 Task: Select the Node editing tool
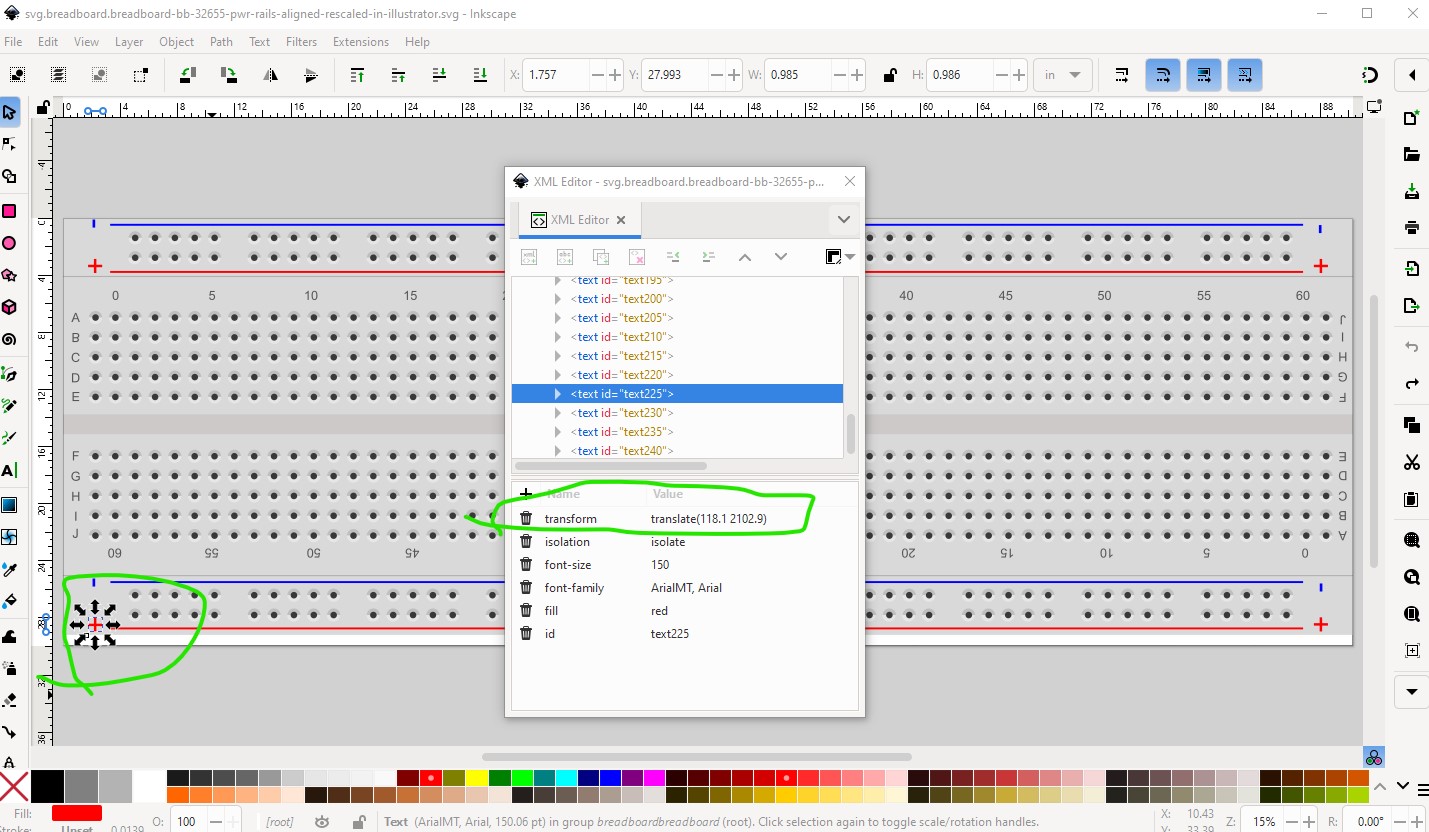tap(10, 145)
